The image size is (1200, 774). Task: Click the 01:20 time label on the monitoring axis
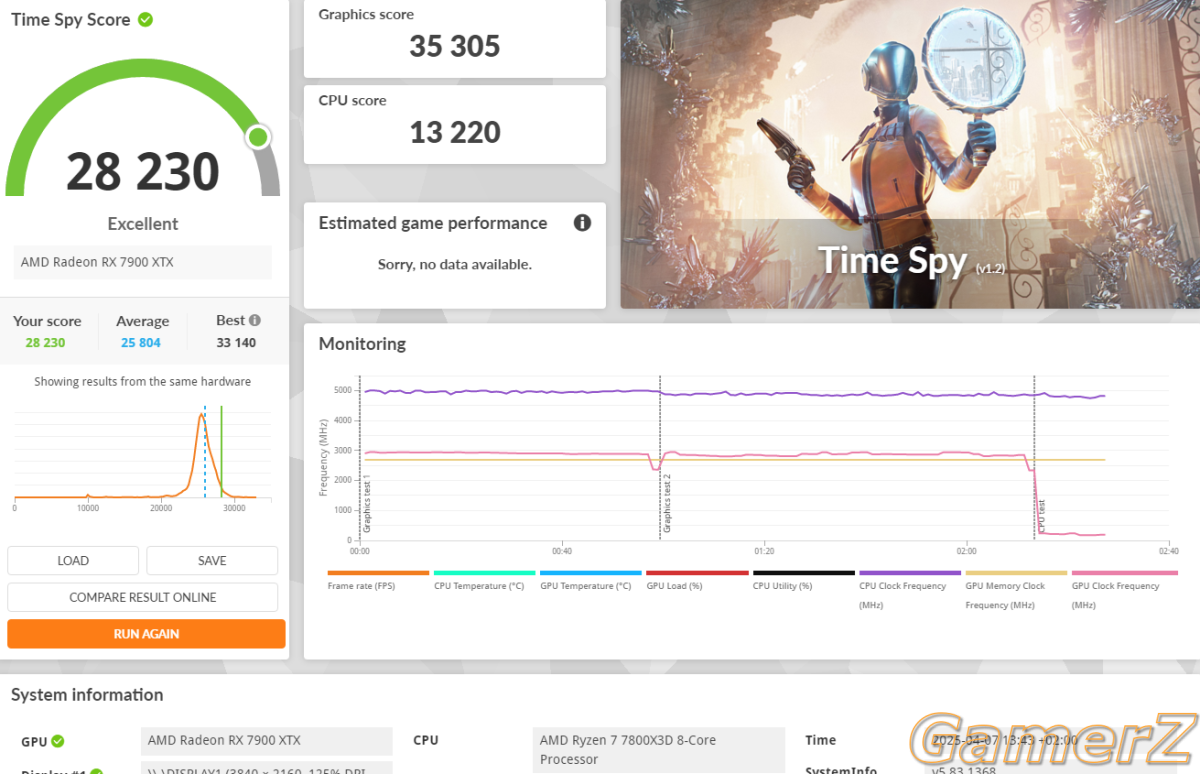pyautogui.click(x=764, y=551)
